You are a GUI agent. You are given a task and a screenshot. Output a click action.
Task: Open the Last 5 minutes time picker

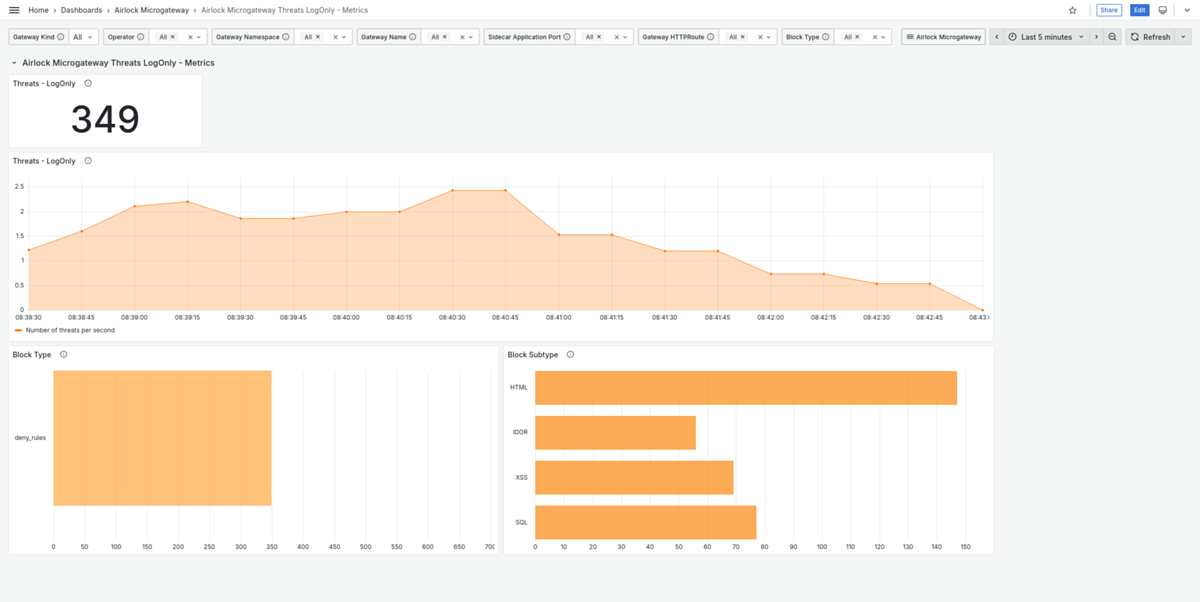point(1046,37)
